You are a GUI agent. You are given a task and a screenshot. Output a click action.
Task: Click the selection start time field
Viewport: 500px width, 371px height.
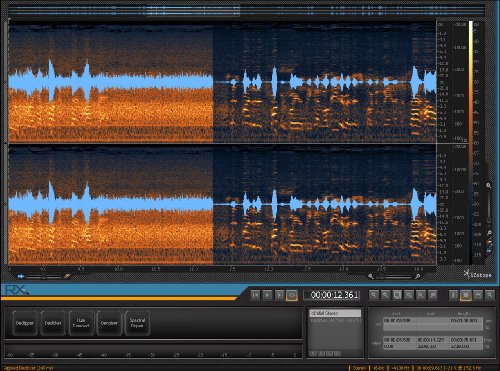tap(399, 321)
